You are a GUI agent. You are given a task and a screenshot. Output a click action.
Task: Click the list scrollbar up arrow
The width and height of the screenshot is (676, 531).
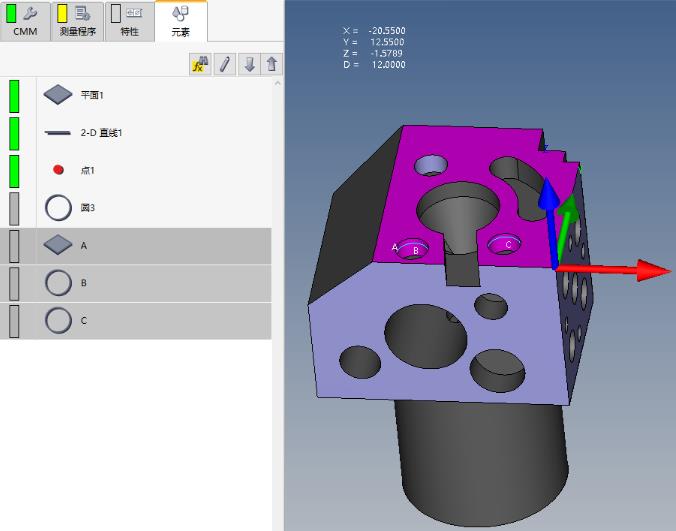(x=278, y=83)
